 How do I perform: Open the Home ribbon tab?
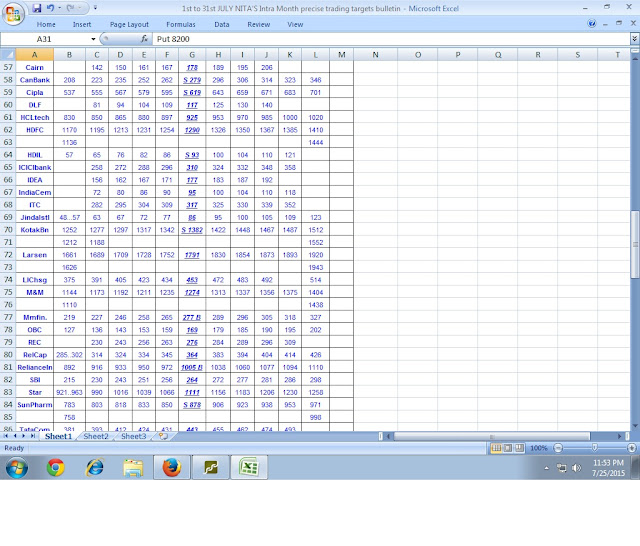[x=46, y=24]
